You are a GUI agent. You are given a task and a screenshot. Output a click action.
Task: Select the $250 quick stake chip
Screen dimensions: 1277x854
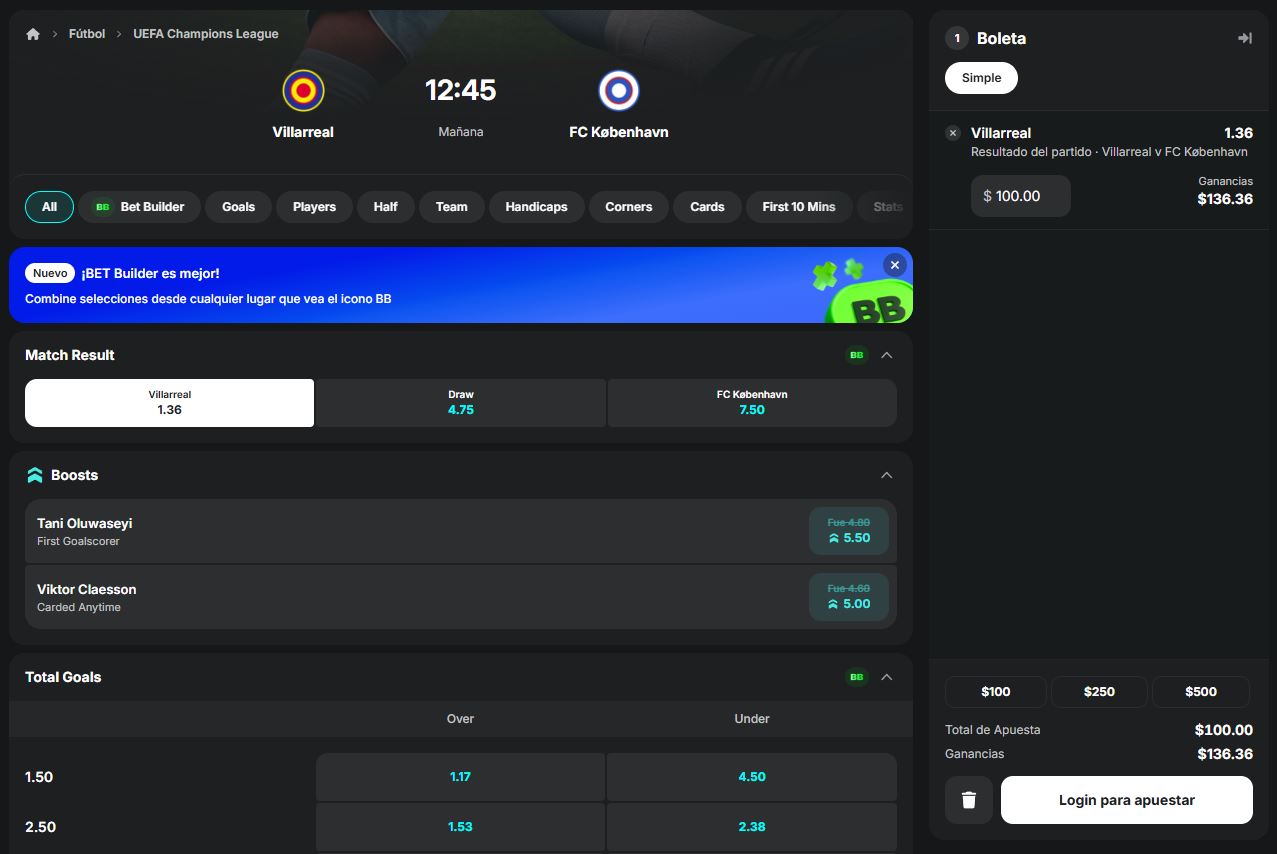(1098, 691)
